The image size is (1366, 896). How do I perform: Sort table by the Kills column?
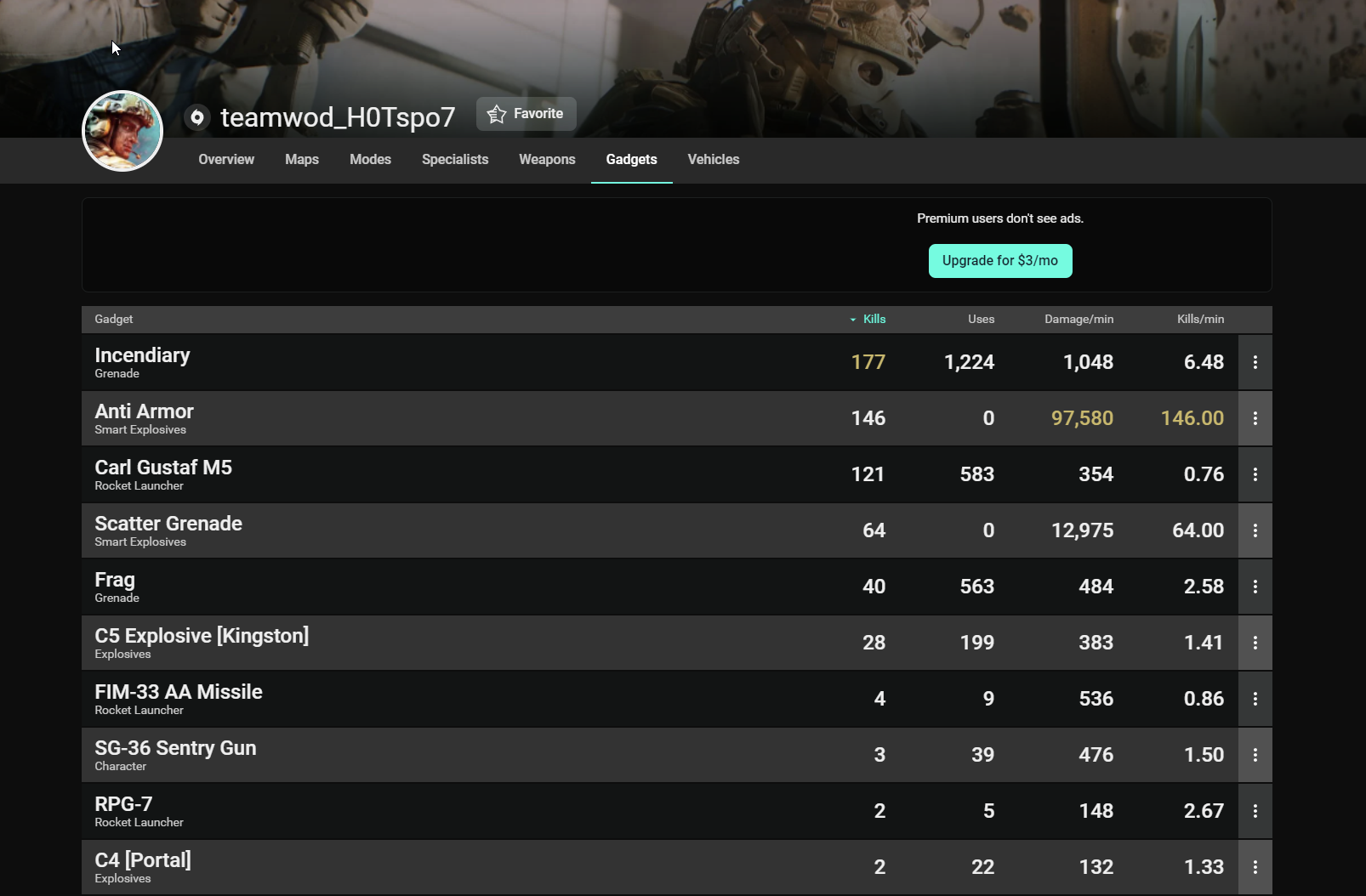coord(874,320)
